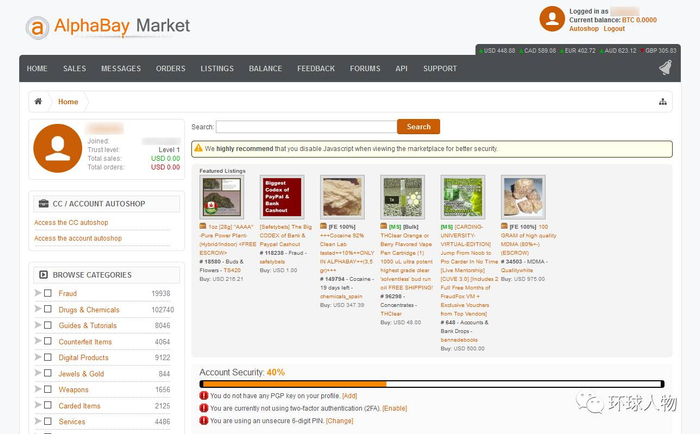
Task: Check the Drugs & Chemicals checkbox
Action: [48, 309]
